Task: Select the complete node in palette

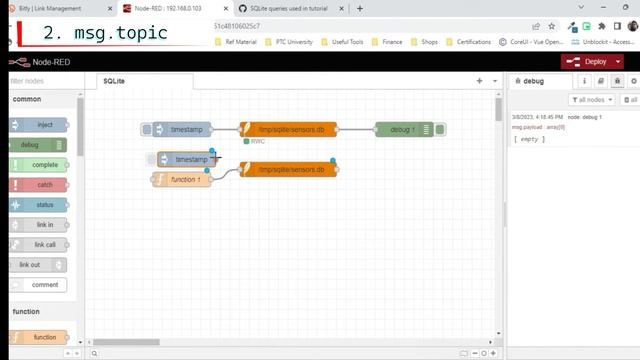Action: coord(39,165)
